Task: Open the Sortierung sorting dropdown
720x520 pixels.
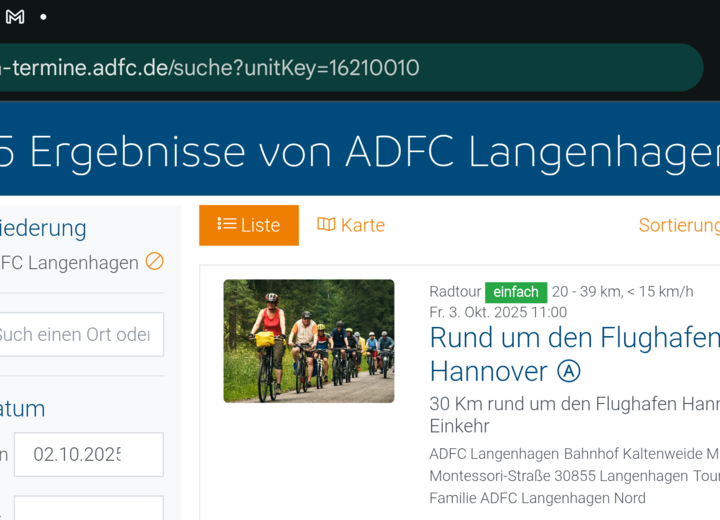Action: coord(679,225)
